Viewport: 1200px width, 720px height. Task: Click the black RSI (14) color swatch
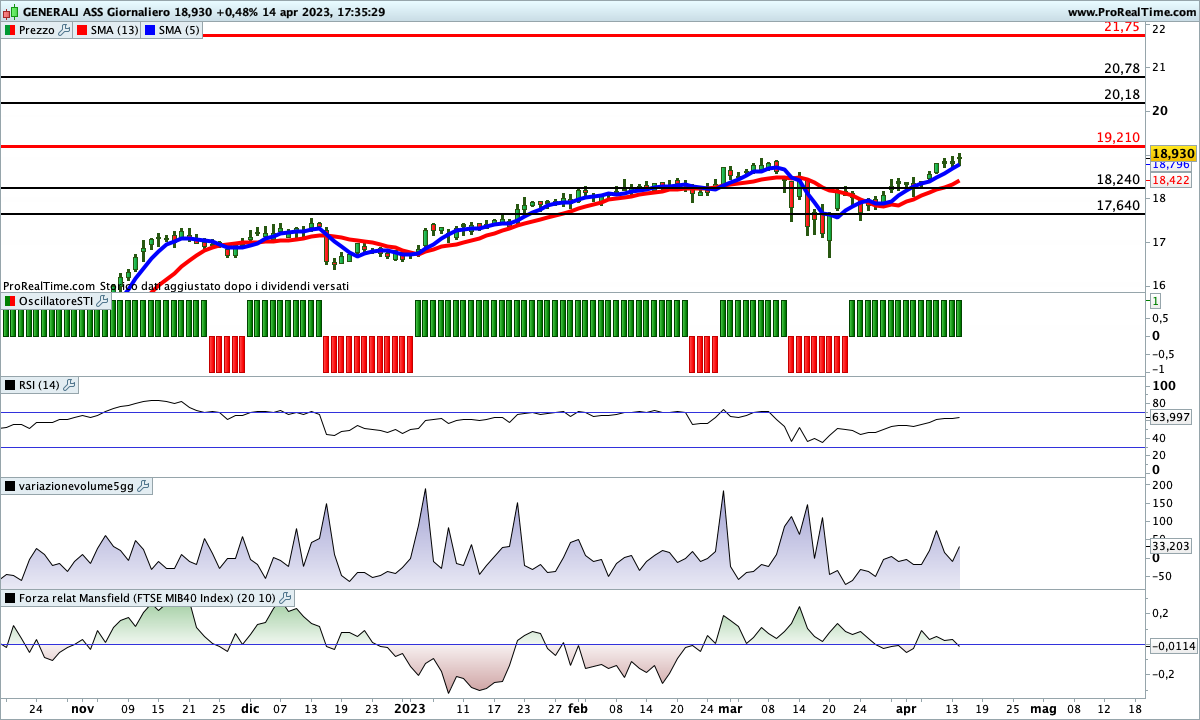(x=10, y=385)
